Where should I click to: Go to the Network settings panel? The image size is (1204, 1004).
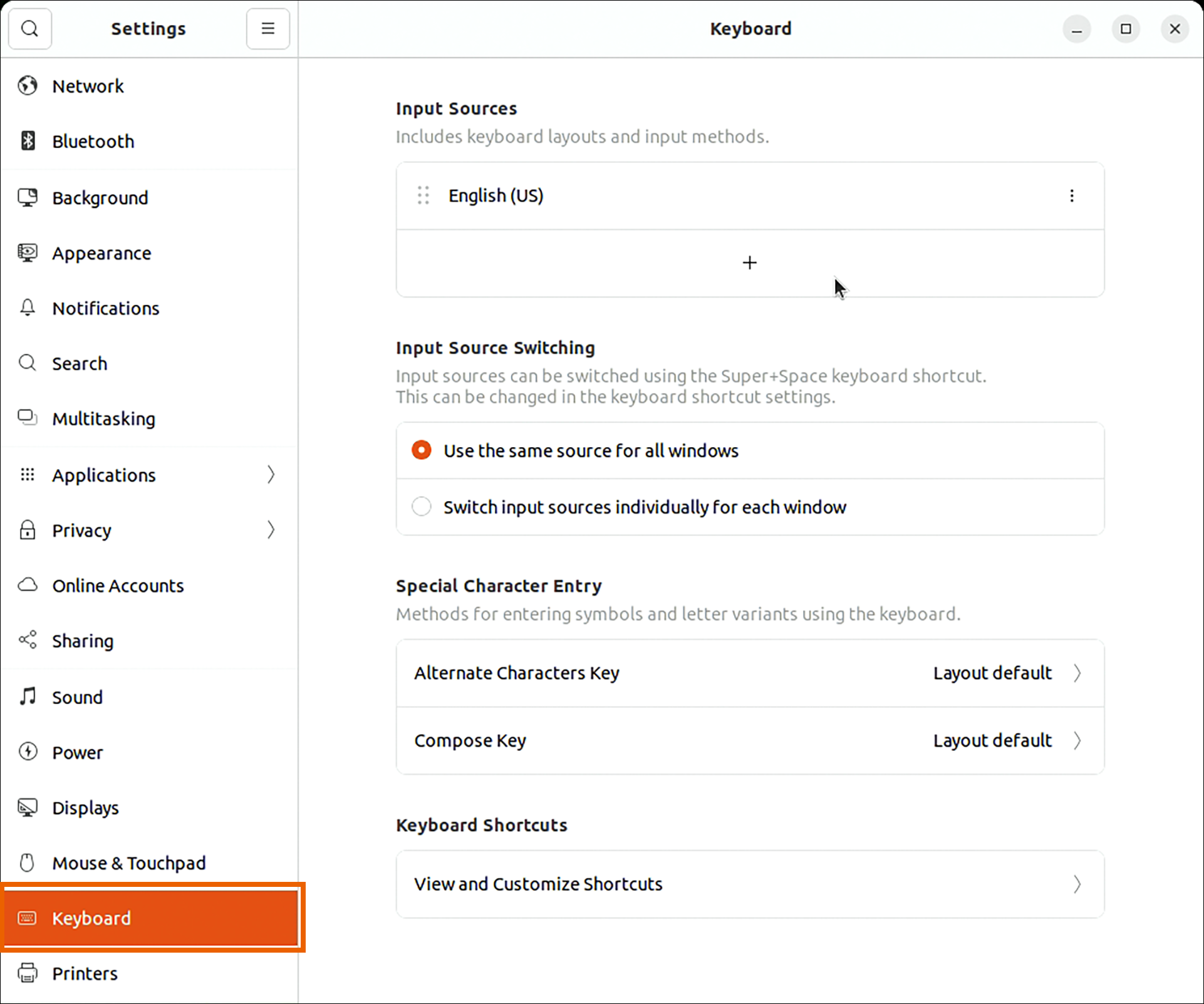click(x=88, y=86)
